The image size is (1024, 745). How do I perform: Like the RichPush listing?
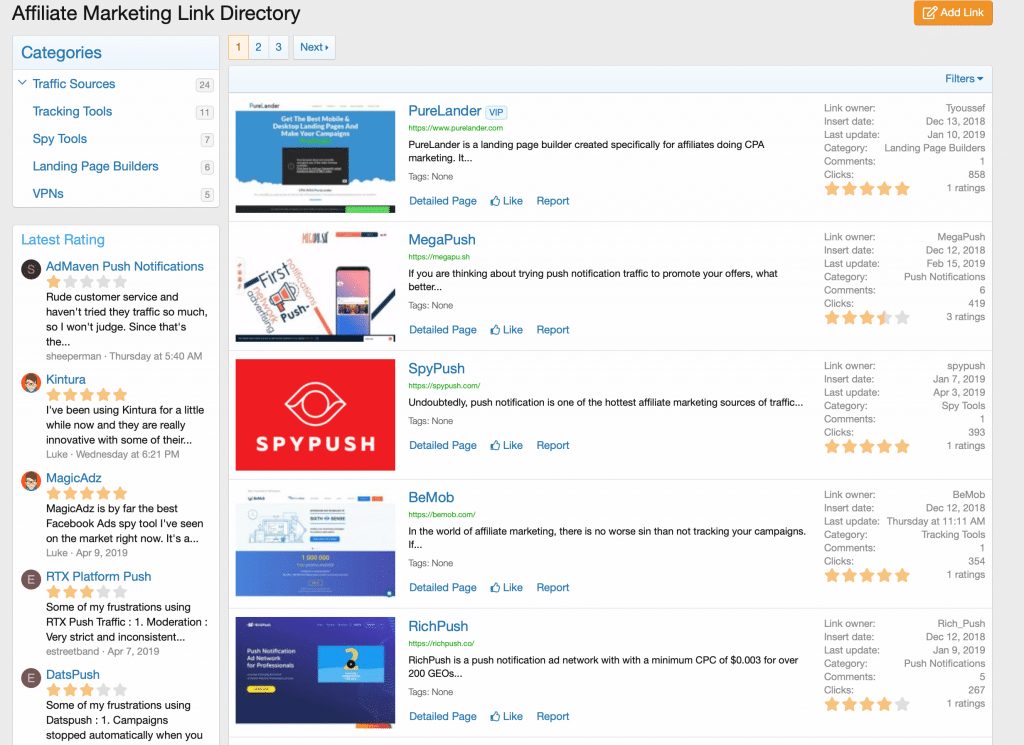click(x=507, y=716)
